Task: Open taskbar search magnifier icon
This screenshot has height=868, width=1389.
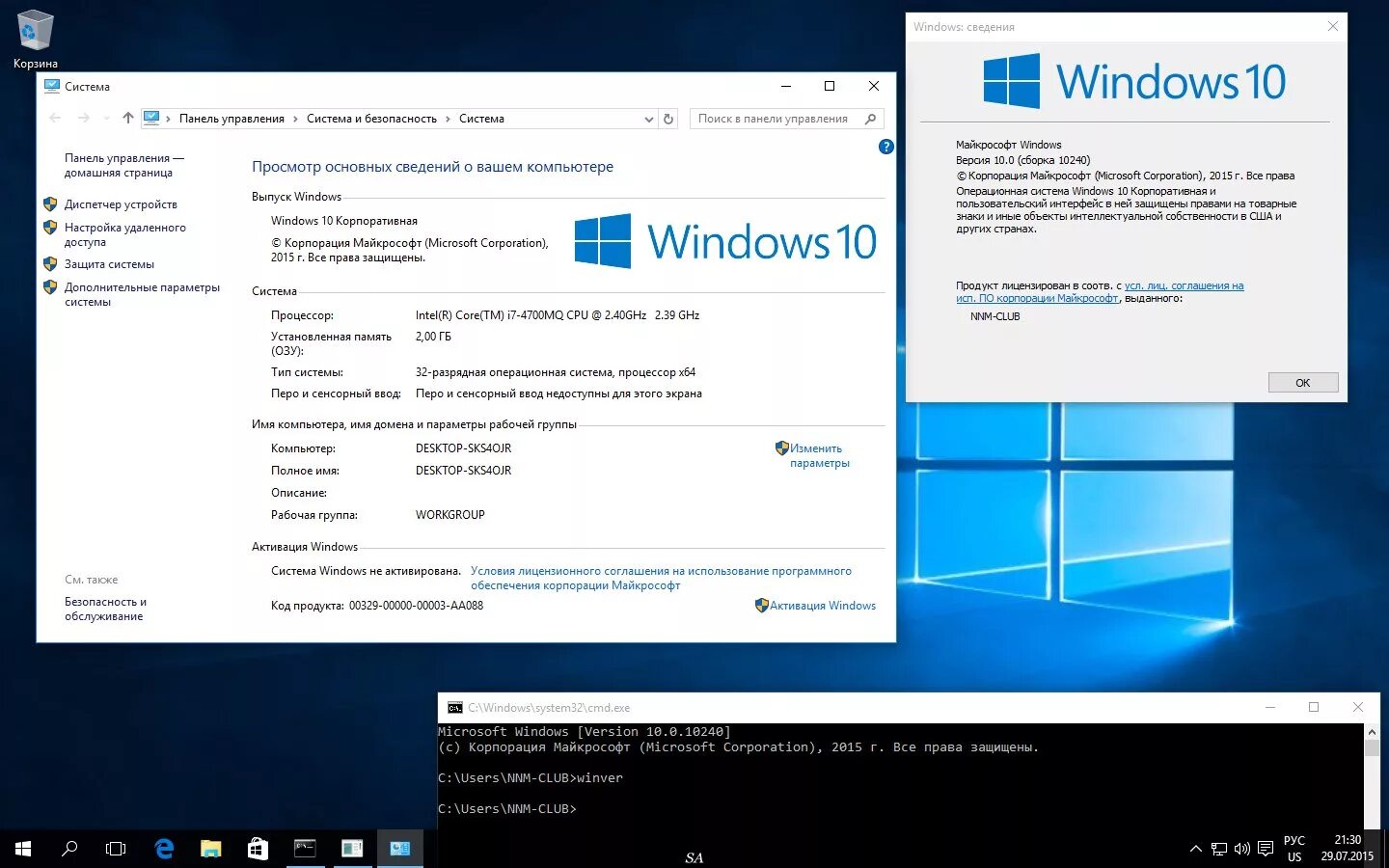Action: coord(69,849)
